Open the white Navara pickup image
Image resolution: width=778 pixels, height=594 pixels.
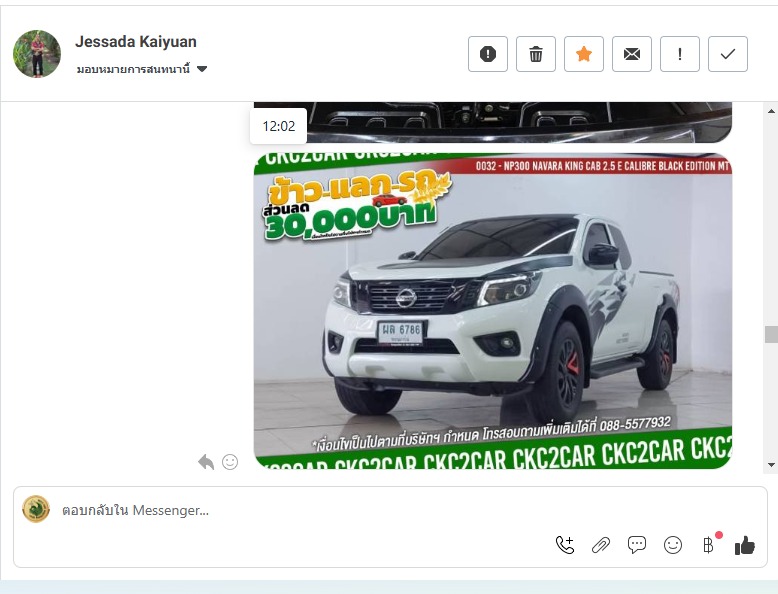[493, 311]
